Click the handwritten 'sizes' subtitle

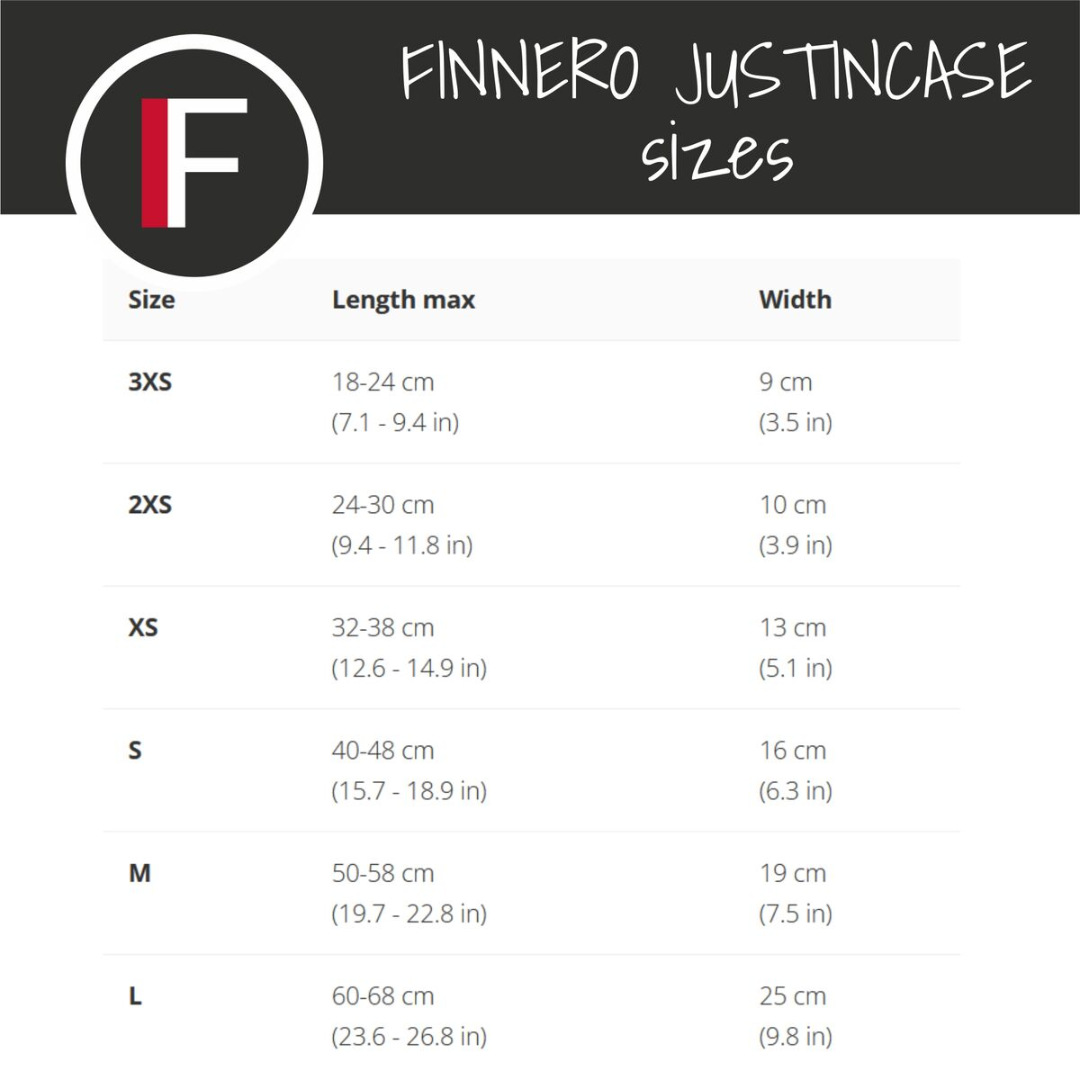click(x=717, y=158)
